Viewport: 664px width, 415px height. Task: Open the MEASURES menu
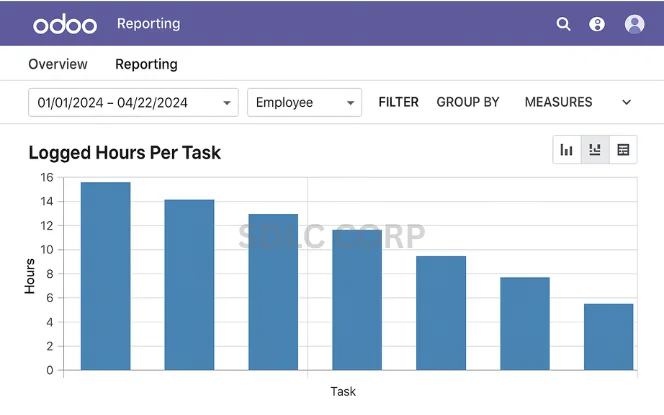point(559,102)
